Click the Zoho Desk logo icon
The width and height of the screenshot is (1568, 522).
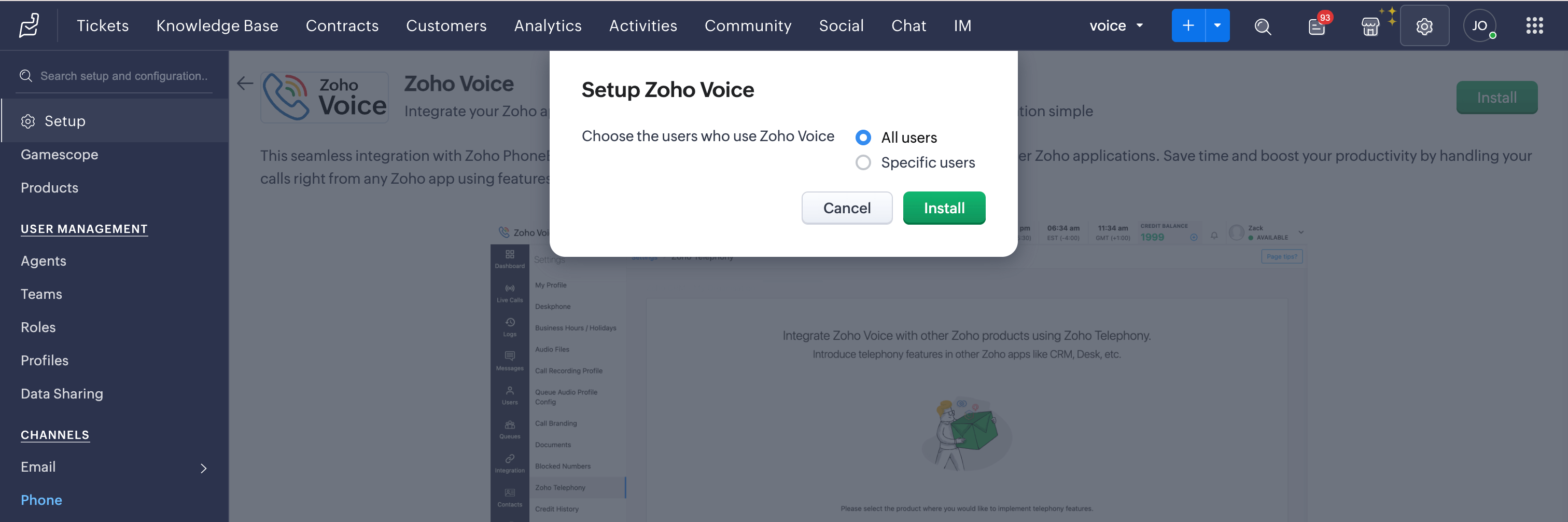click(29, 25)
